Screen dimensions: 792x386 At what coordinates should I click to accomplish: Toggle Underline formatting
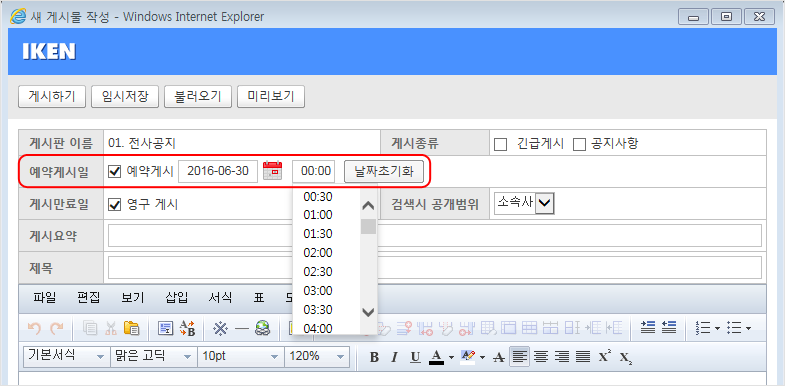click(415, 357)
